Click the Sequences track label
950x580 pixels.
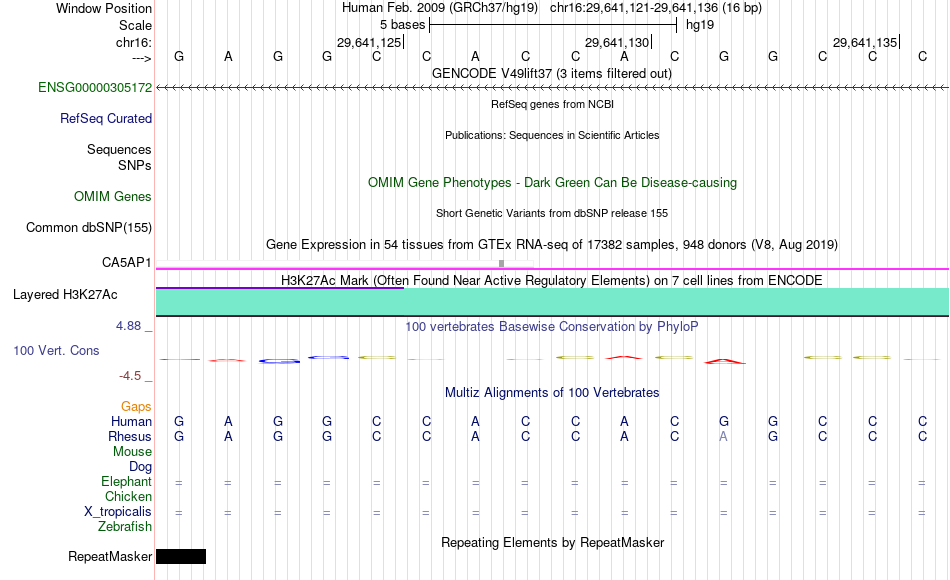119,150
